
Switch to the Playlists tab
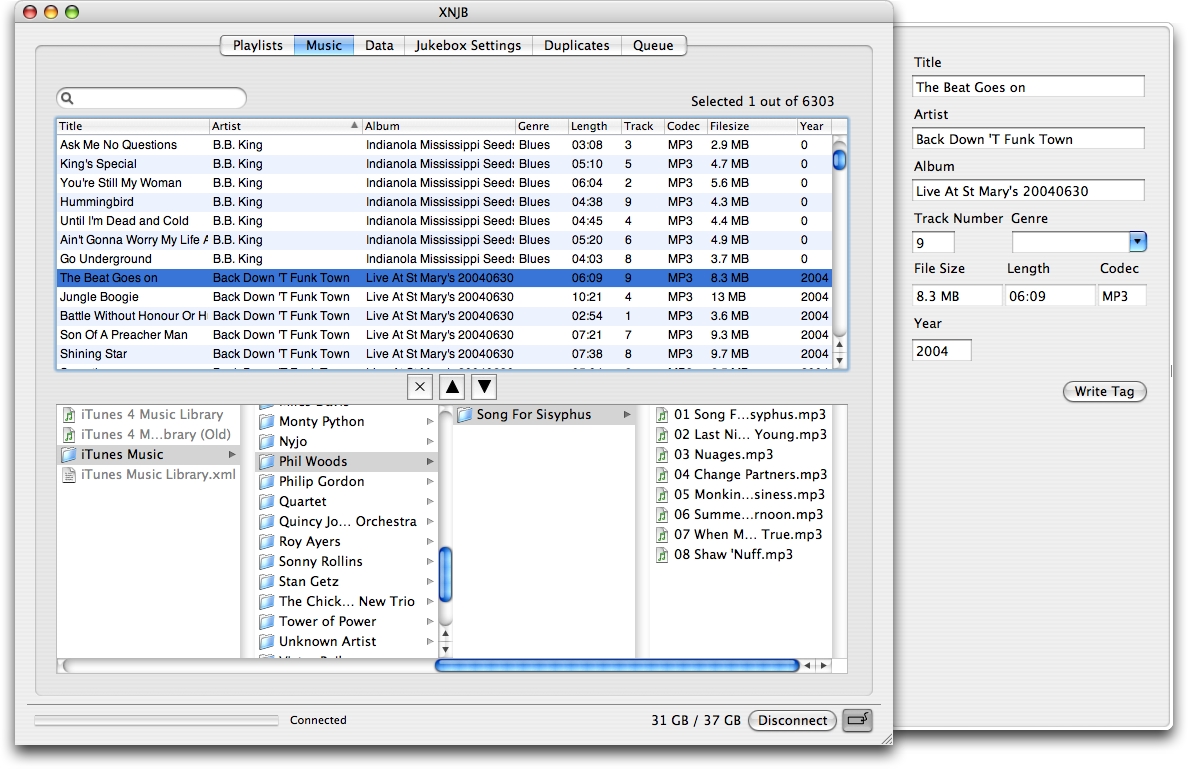[x=257, y=45]
